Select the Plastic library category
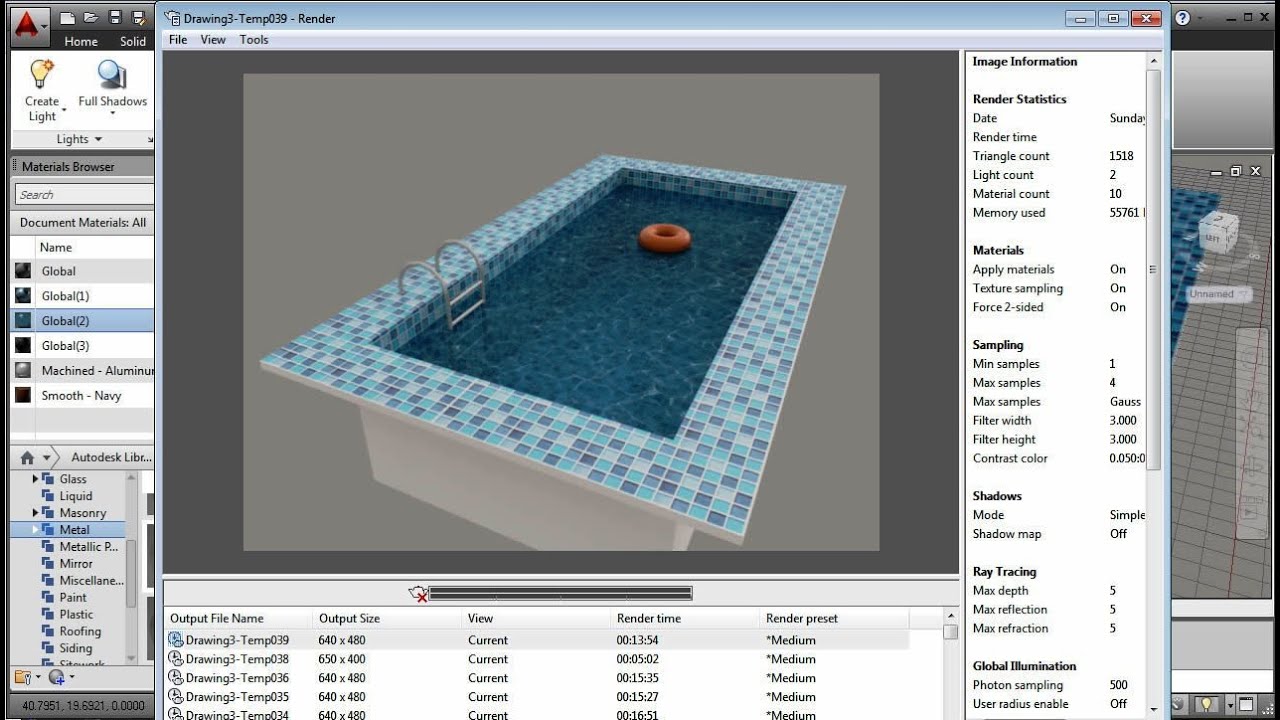 [x=76, y=615]
